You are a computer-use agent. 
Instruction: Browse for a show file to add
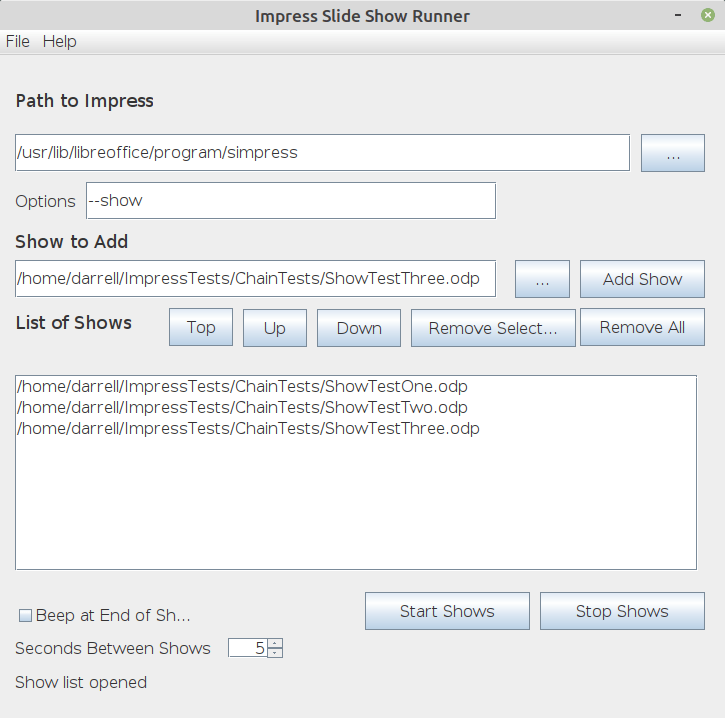542,279
